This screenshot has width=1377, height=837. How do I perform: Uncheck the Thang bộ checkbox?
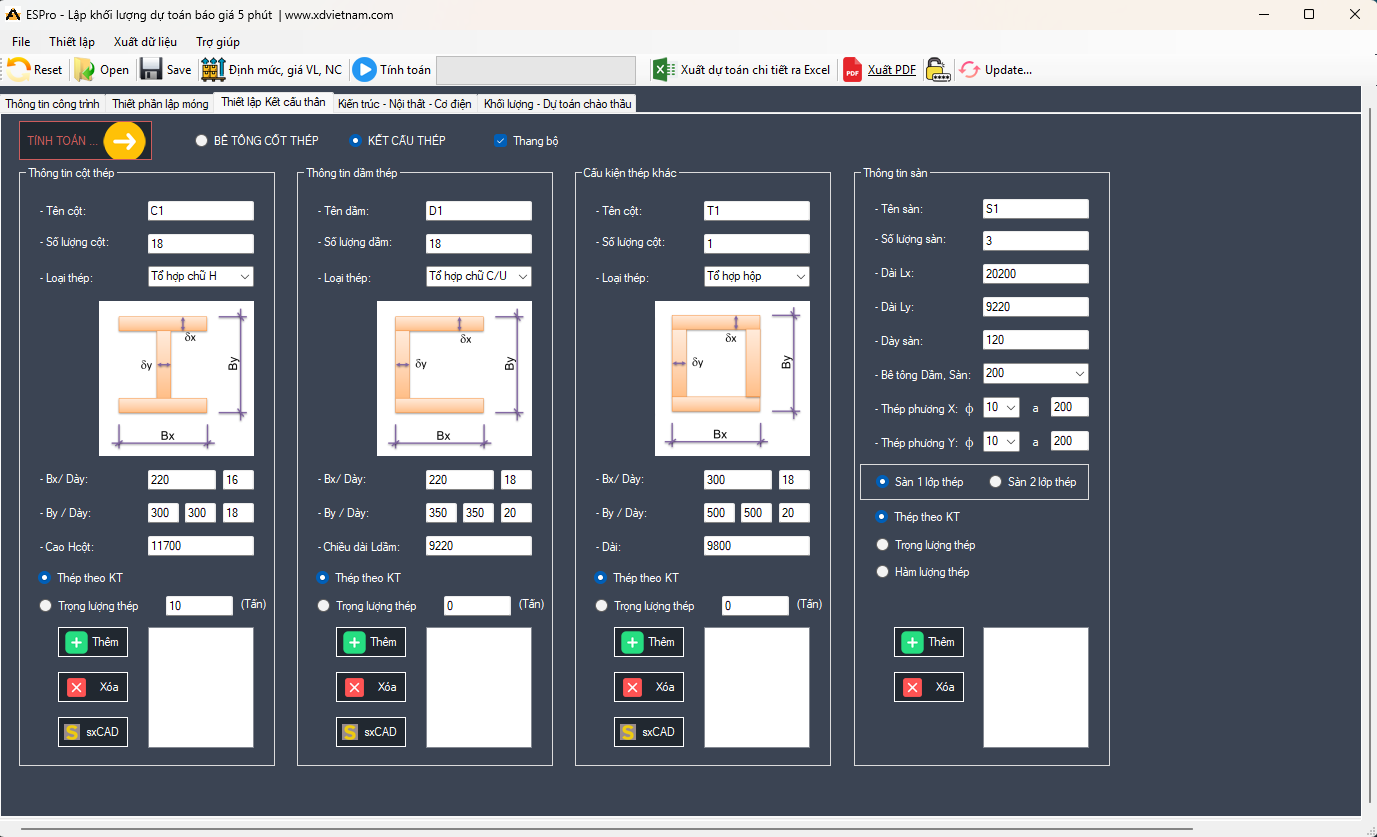[x=501, y=141]
